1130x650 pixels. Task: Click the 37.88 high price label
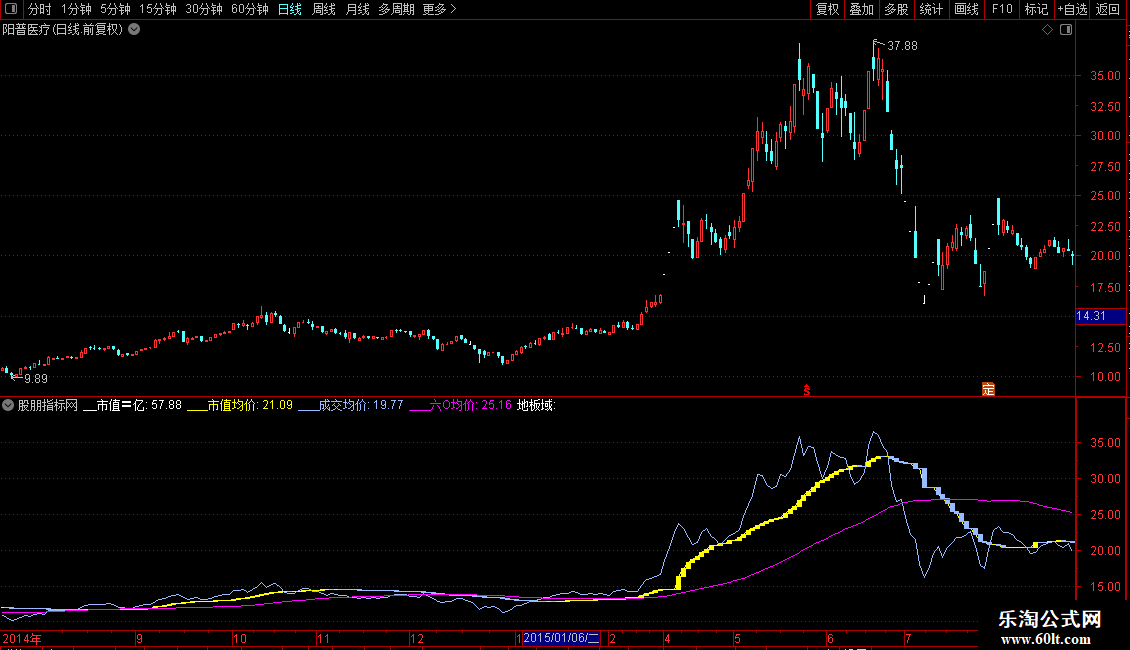pos(902,45)
